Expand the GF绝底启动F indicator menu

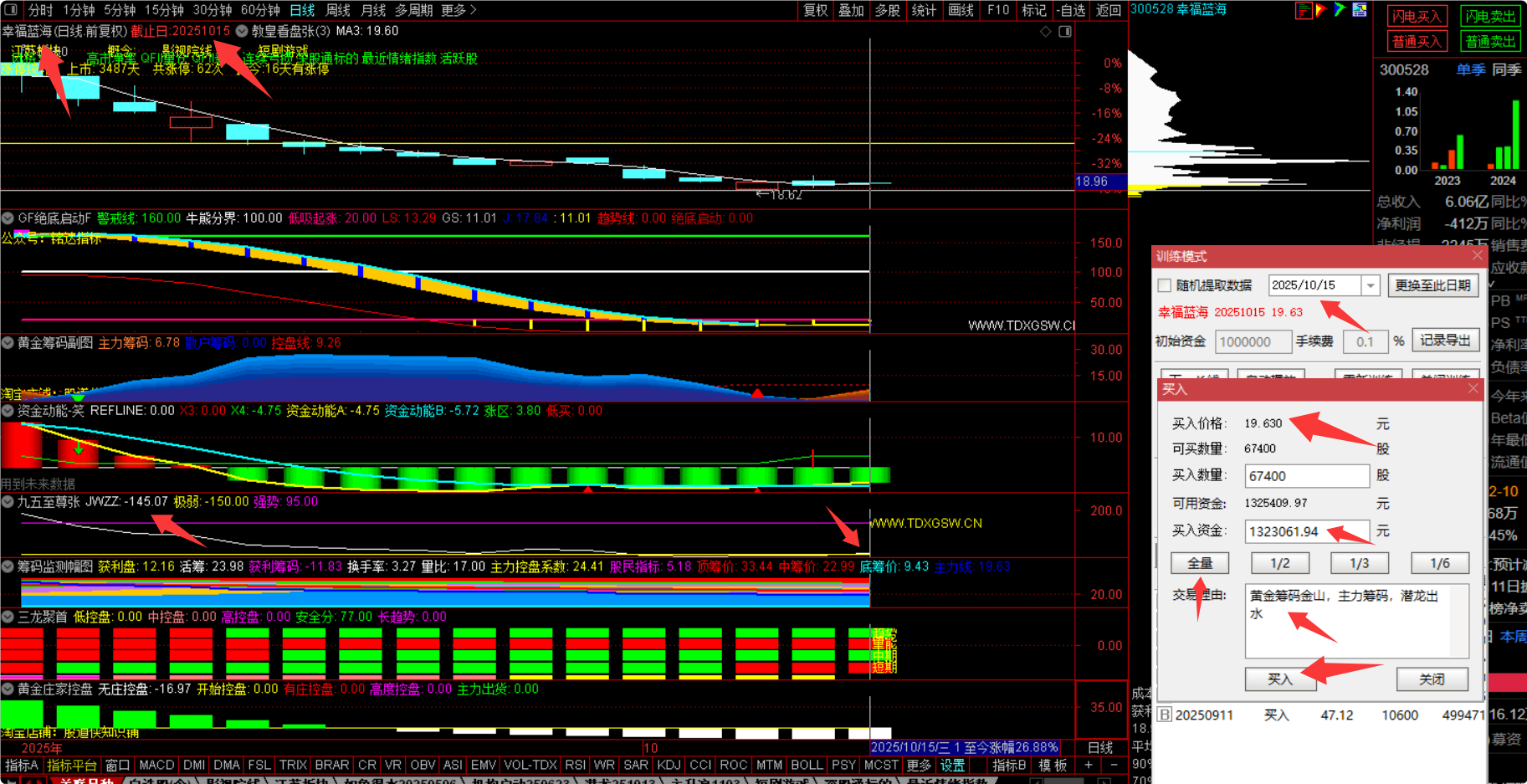8,218
